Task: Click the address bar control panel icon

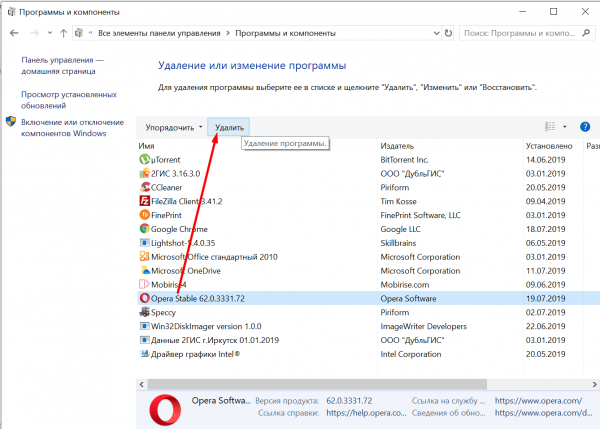Action: pos(78,33)
